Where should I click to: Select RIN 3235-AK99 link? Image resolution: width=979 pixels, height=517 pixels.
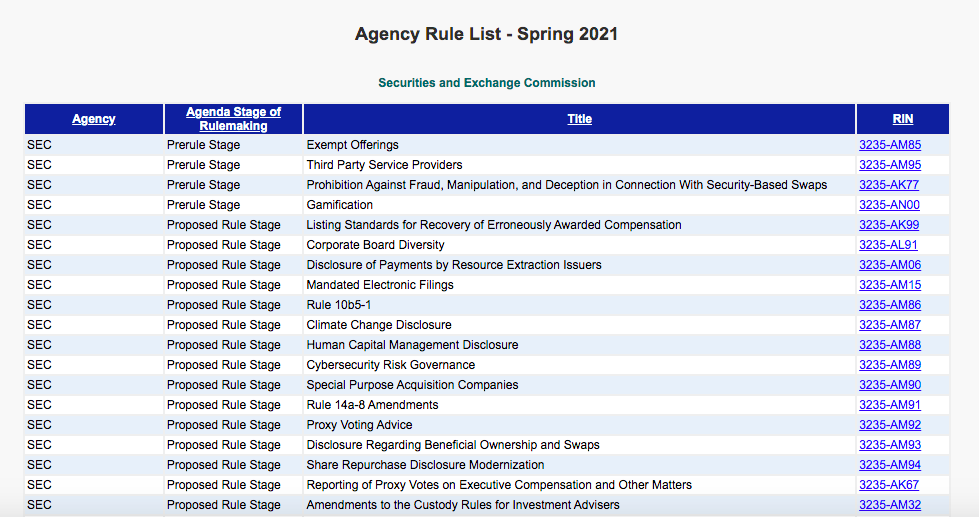click(x=888, y=225)
